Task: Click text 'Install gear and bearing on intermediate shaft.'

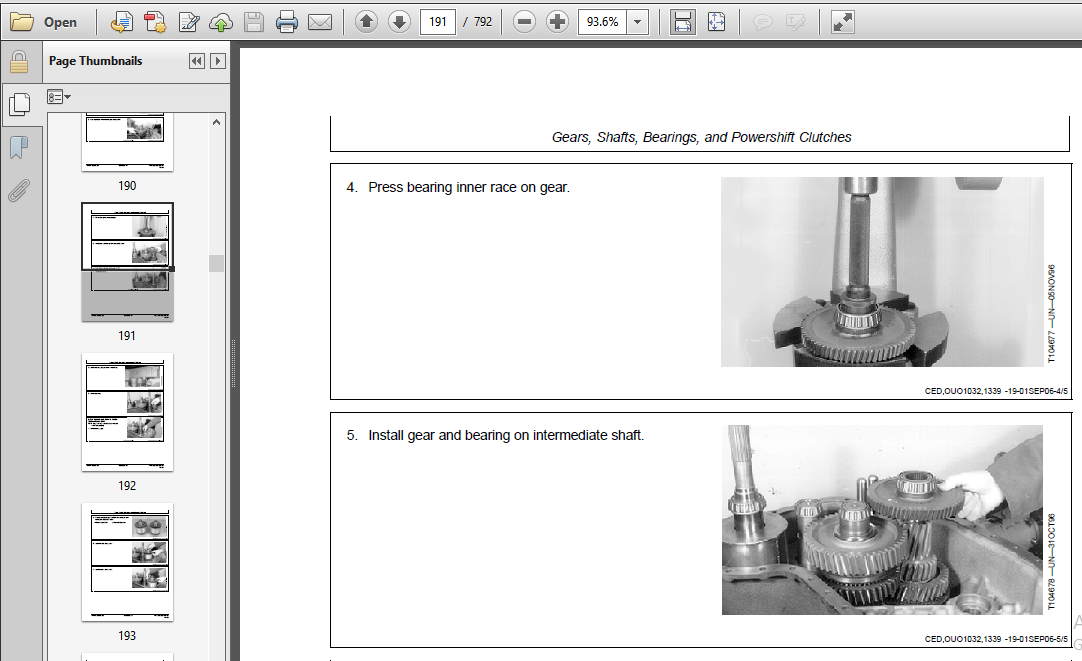Action: 506,435
